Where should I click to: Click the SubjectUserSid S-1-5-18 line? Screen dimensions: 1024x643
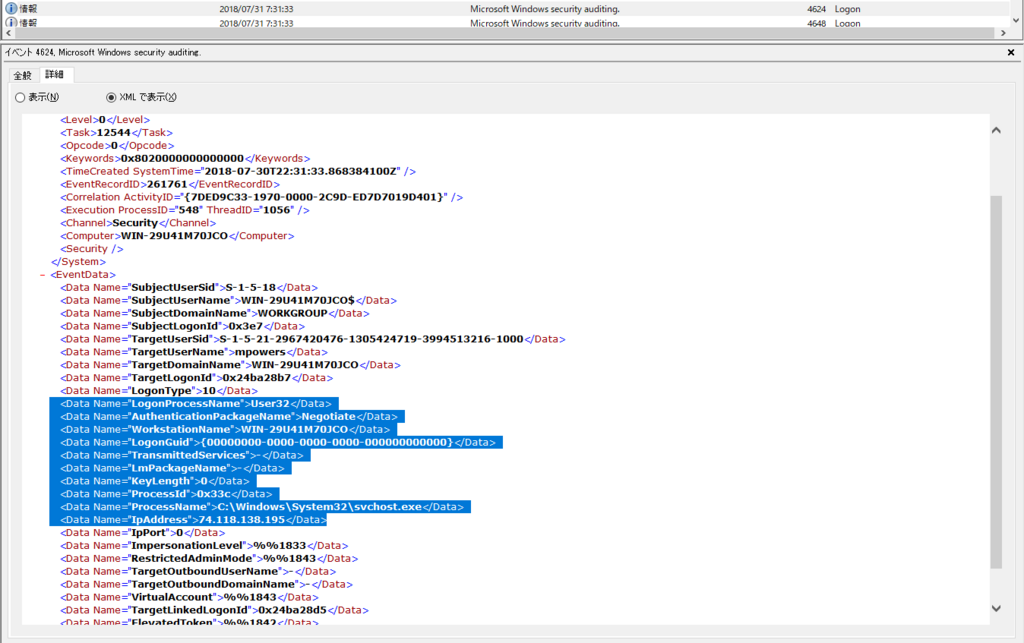189,288
